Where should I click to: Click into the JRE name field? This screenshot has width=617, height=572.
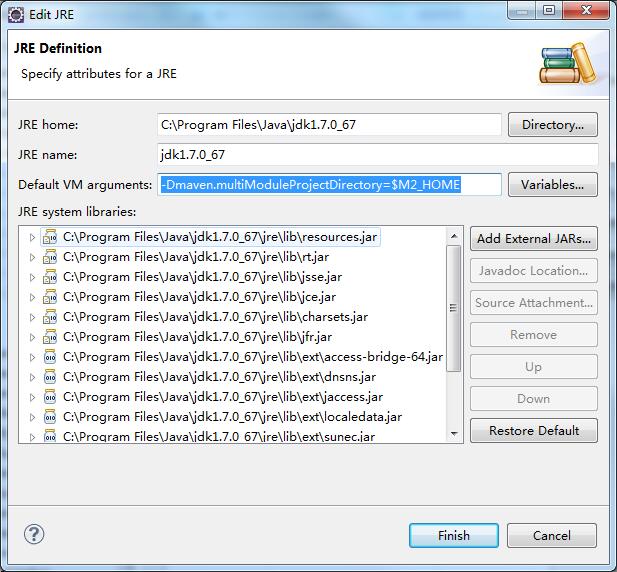click(x=378, y=155)
